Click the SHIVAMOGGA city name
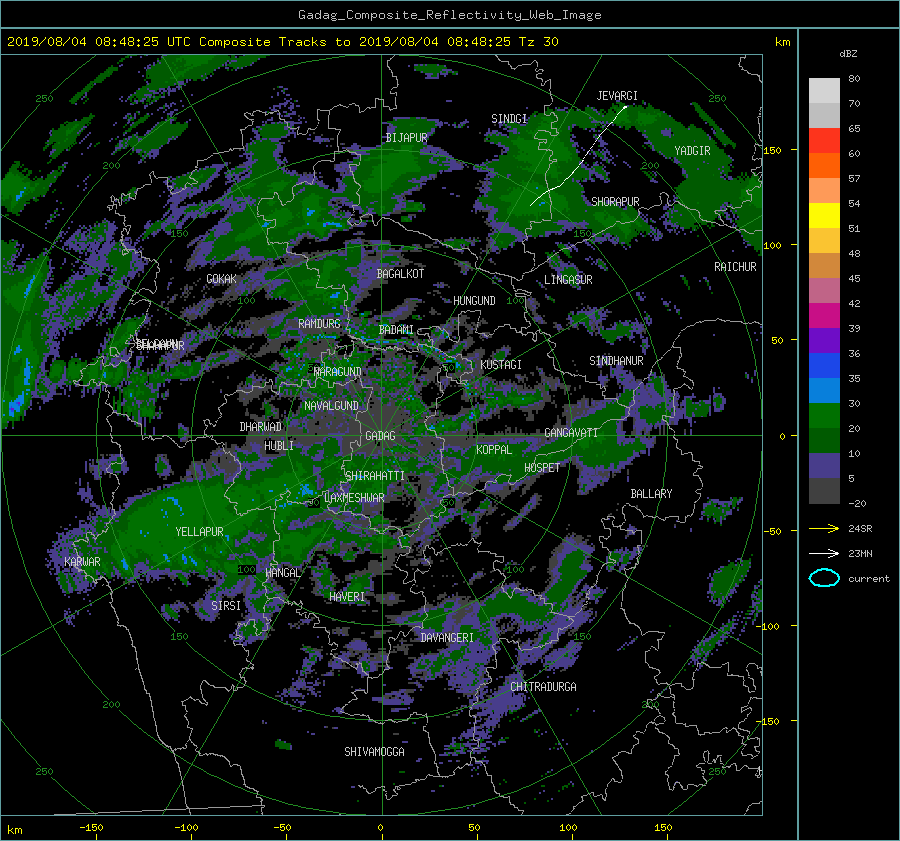This screenshot has height=841, width=900. point(374,752)
